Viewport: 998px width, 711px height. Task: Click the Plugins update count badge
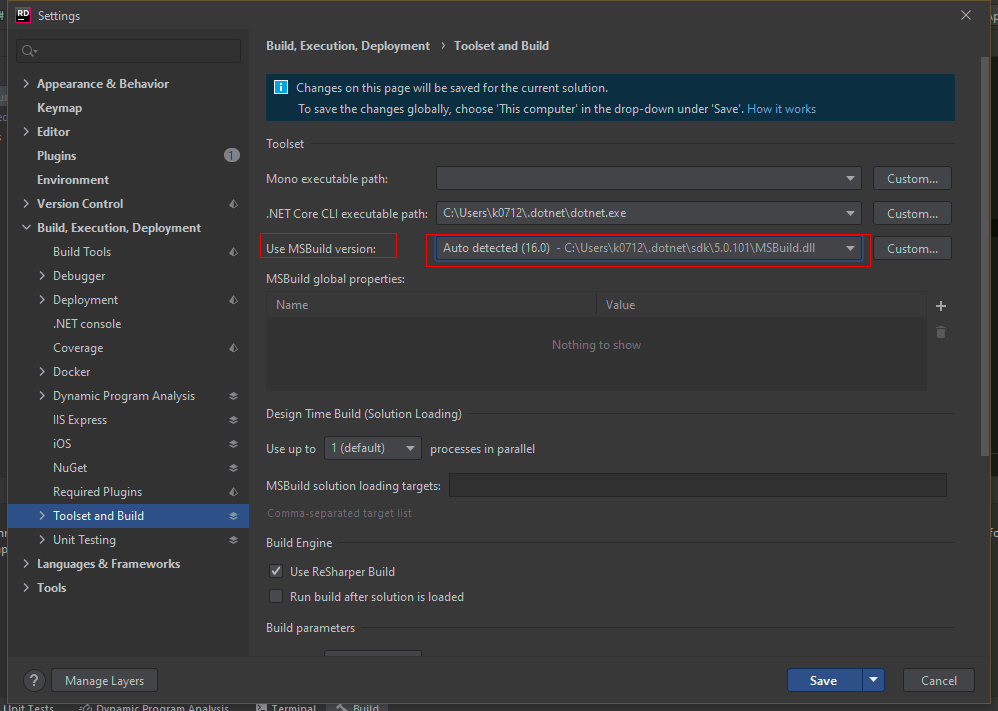232,155
